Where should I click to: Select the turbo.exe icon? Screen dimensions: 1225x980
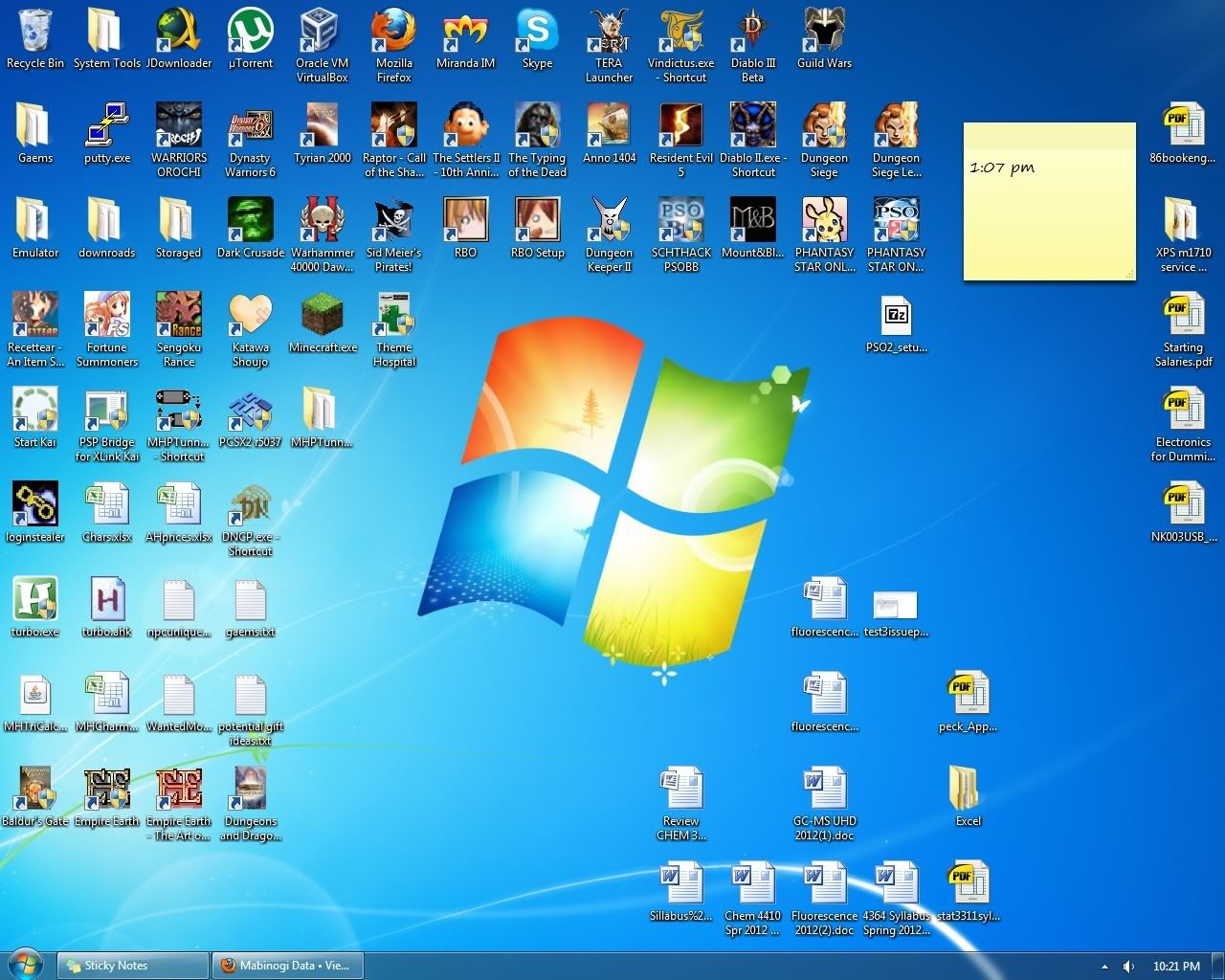click(x=35, y=599)
